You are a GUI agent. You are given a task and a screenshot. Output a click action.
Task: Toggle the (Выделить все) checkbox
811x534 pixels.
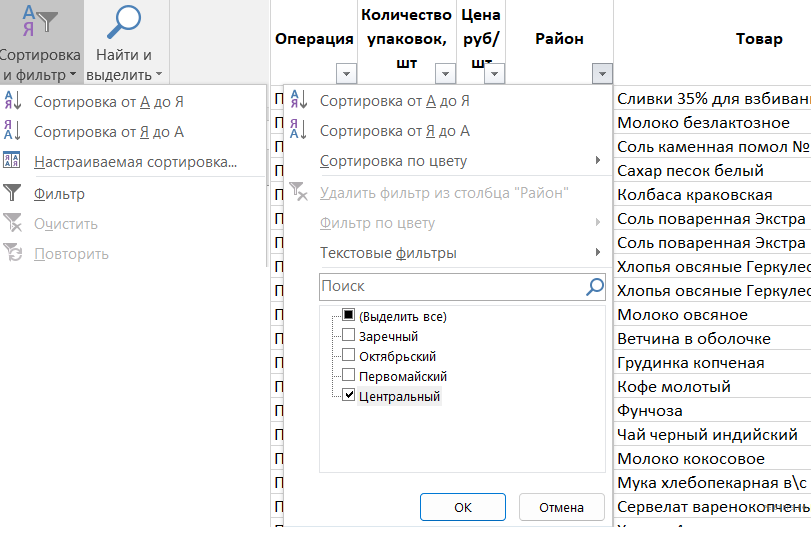click(348, 316)
